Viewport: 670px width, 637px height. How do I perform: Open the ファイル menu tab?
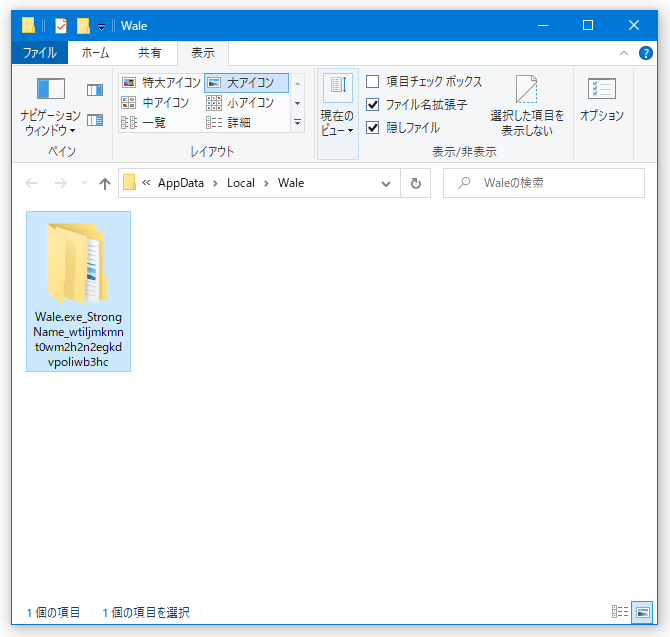40,53
